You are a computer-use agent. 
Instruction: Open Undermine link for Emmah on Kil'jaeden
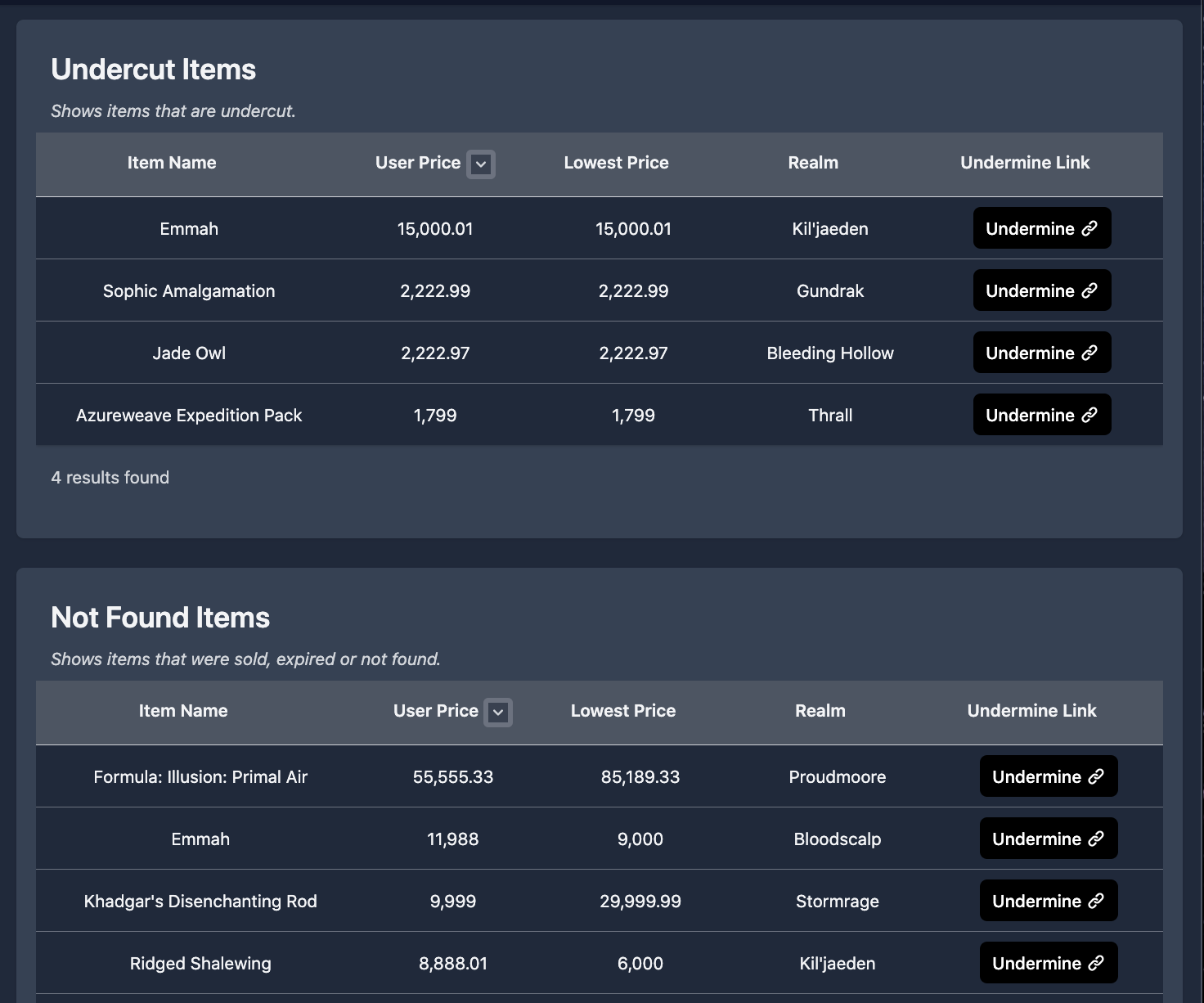tap(1042, 228)
